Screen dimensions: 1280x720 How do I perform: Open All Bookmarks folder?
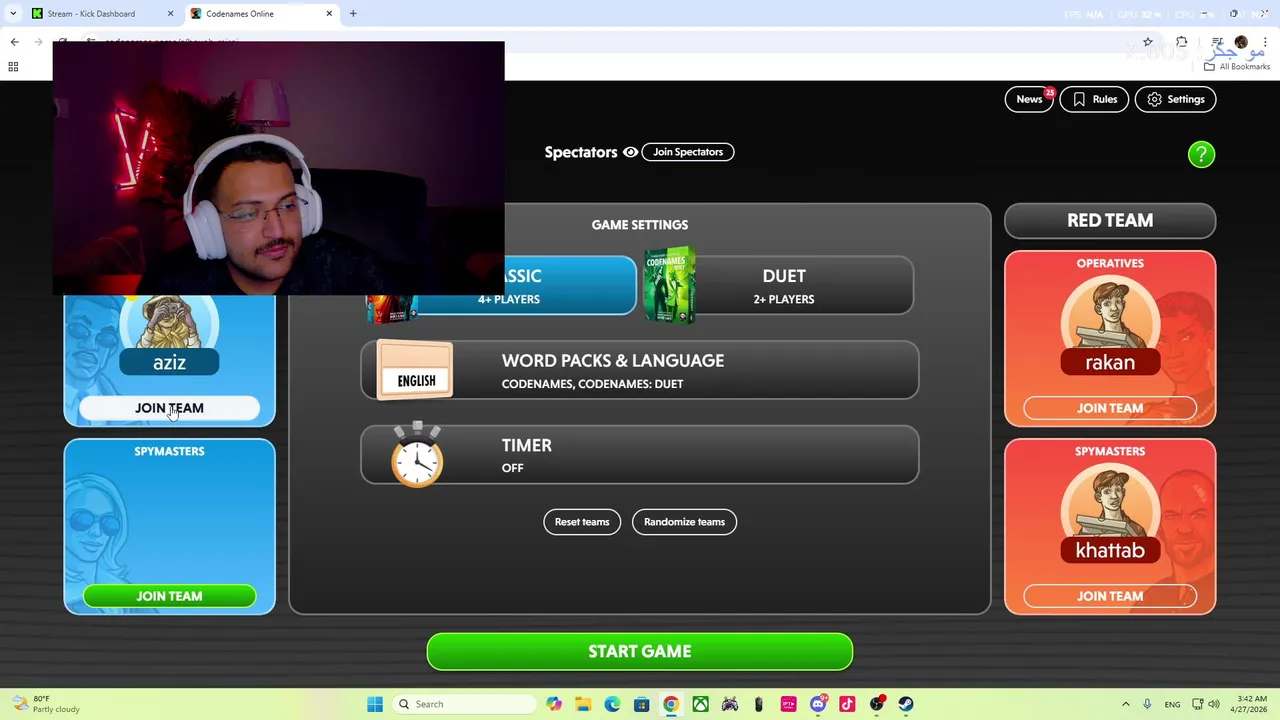point(1237,67)
